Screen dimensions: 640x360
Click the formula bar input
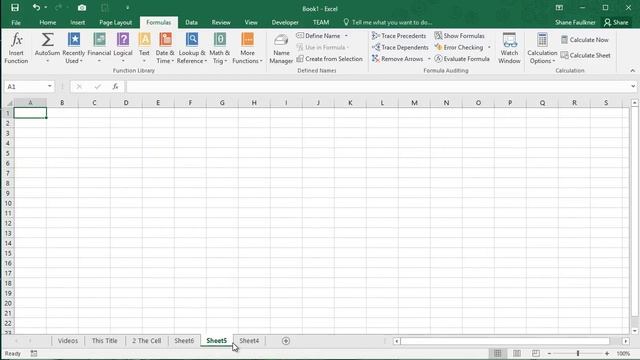point(378,87)
